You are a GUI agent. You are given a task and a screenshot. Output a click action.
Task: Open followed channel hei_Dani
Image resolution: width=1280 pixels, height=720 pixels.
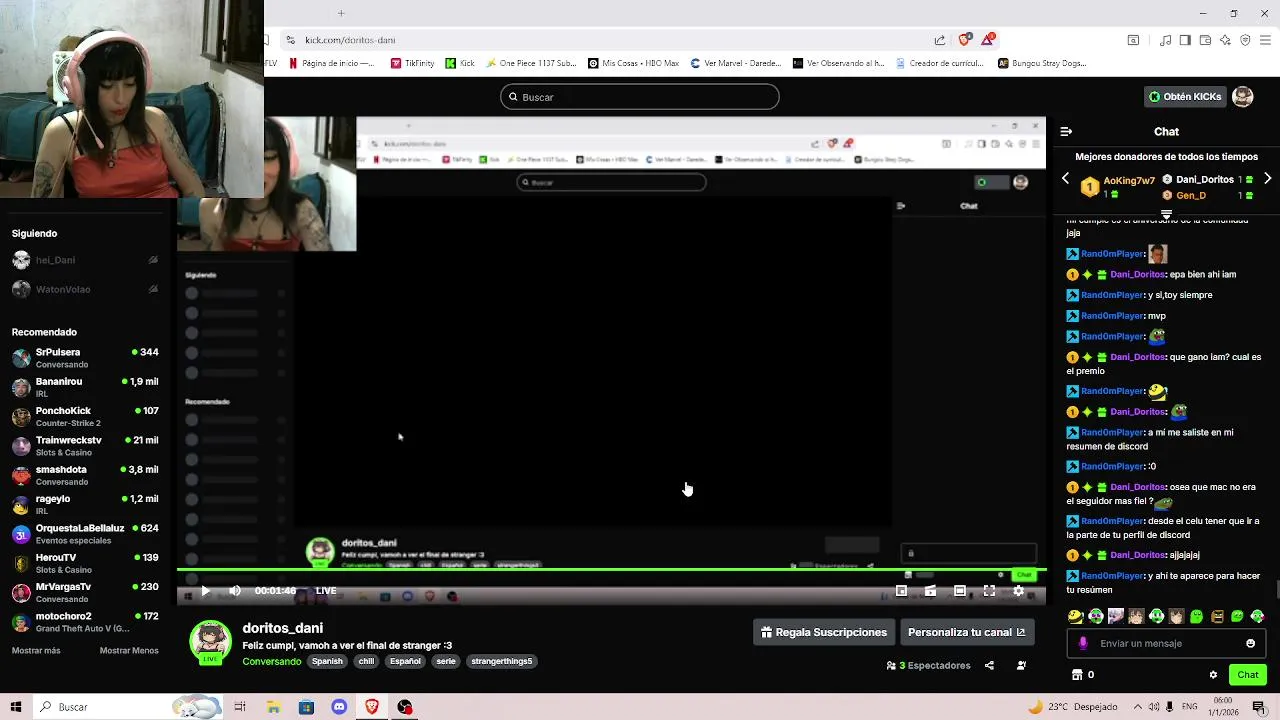tap(85, 260)
